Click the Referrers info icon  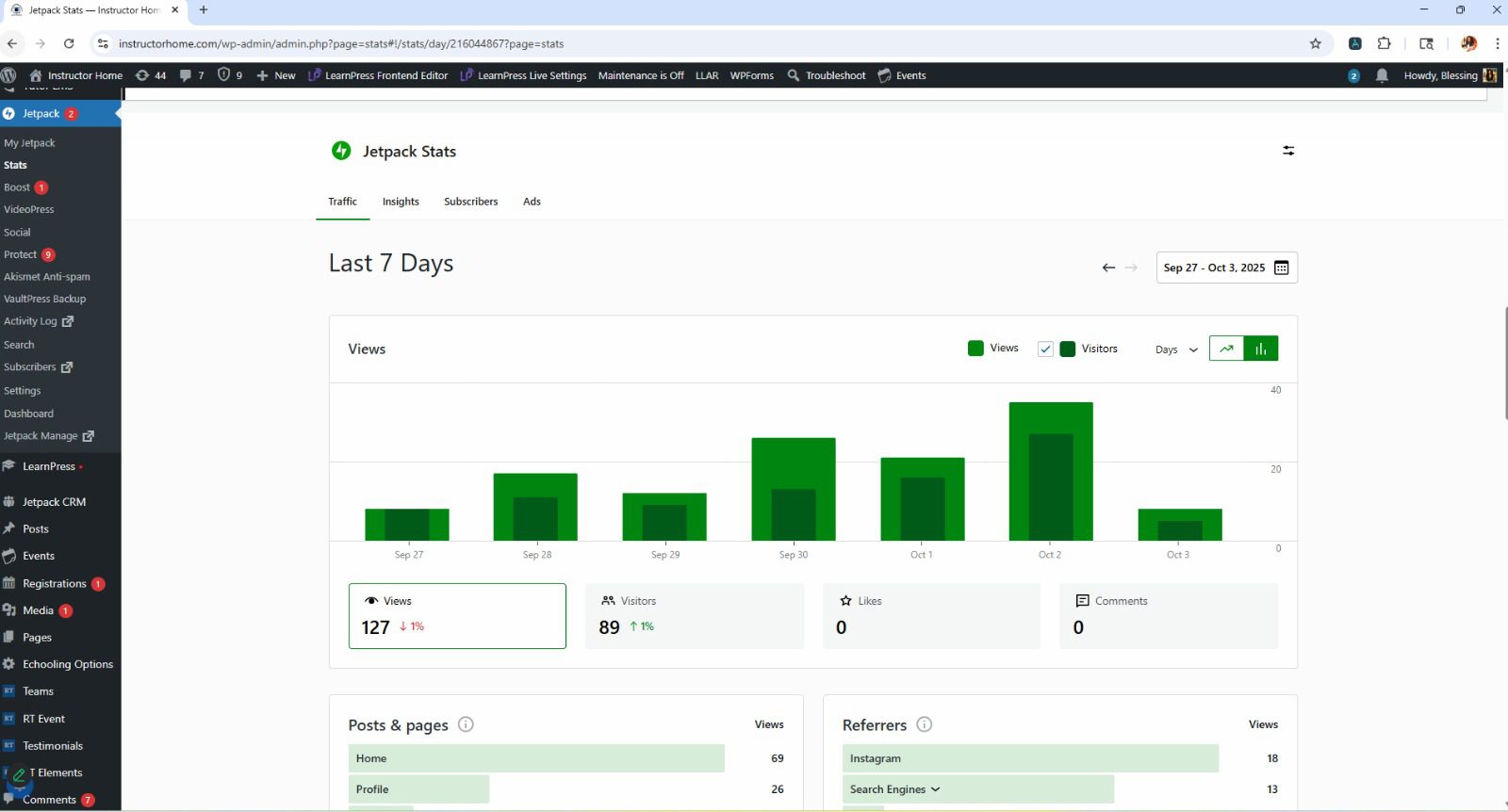925,724
